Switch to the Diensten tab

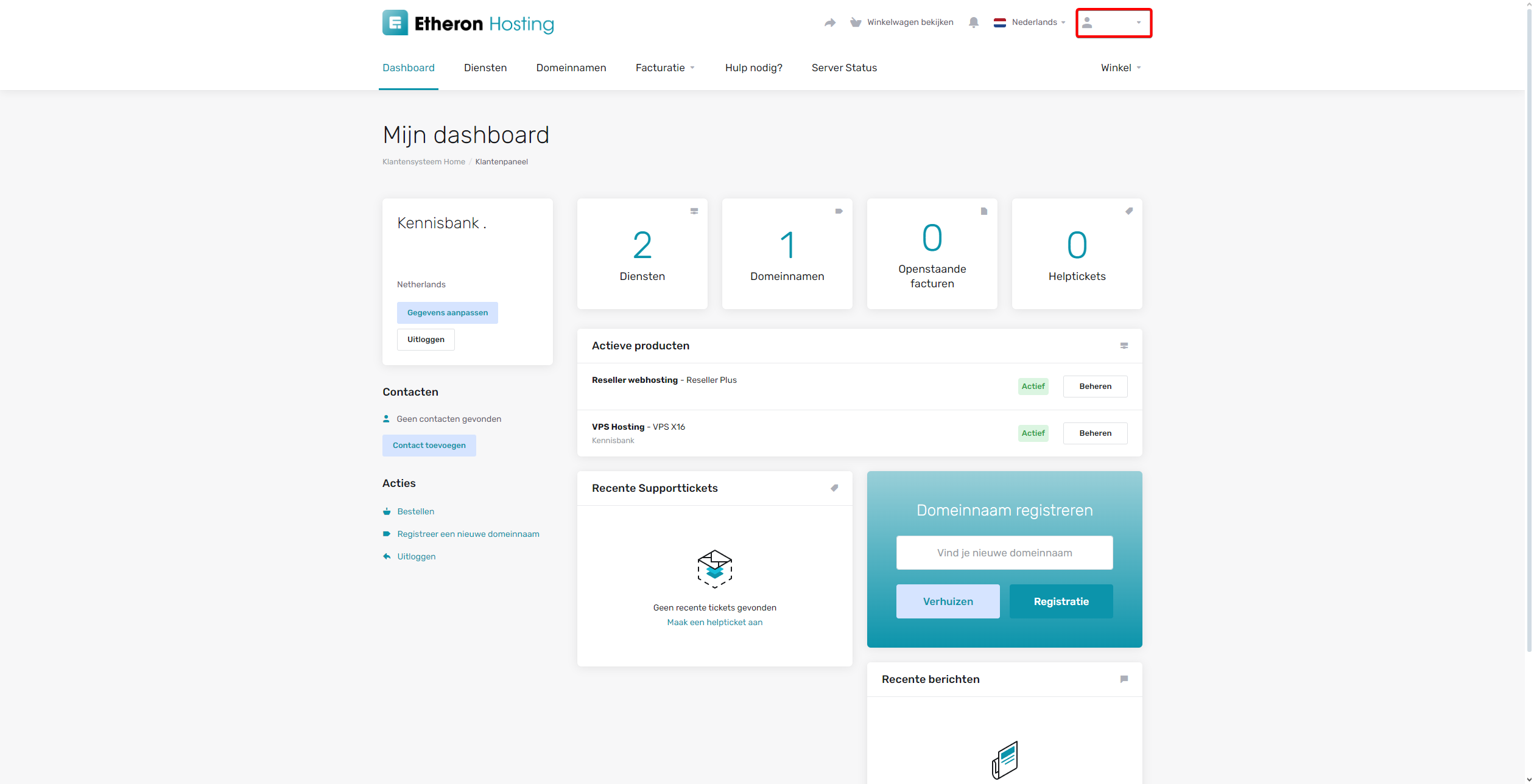pos(485,68)
